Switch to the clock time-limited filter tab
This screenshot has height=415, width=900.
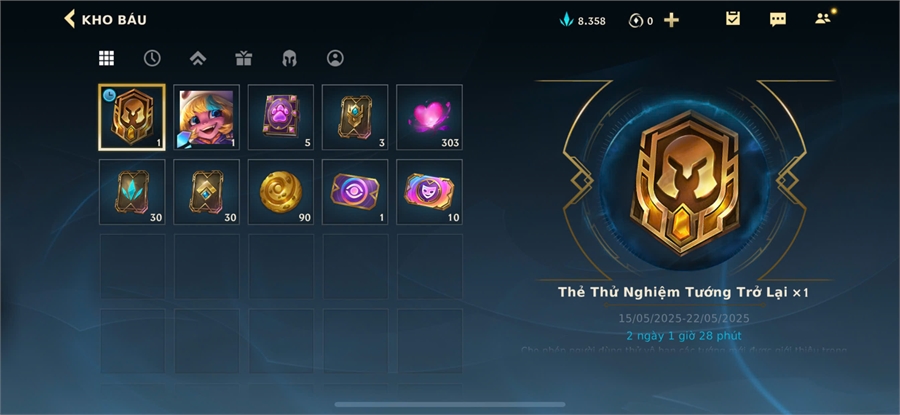click(x=152, y=58)
